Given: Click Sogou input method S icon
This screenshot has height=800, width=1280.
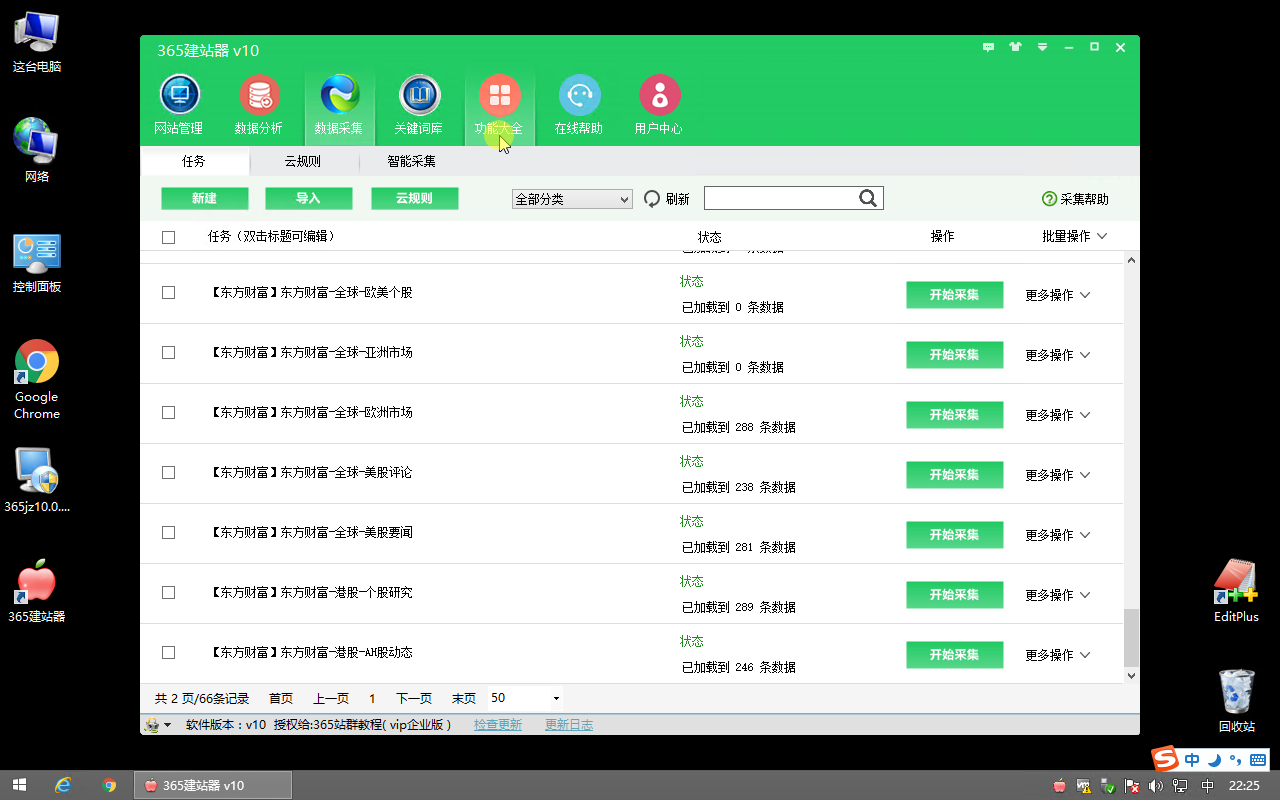Looking at the screenshot, I should (1165, 759).
